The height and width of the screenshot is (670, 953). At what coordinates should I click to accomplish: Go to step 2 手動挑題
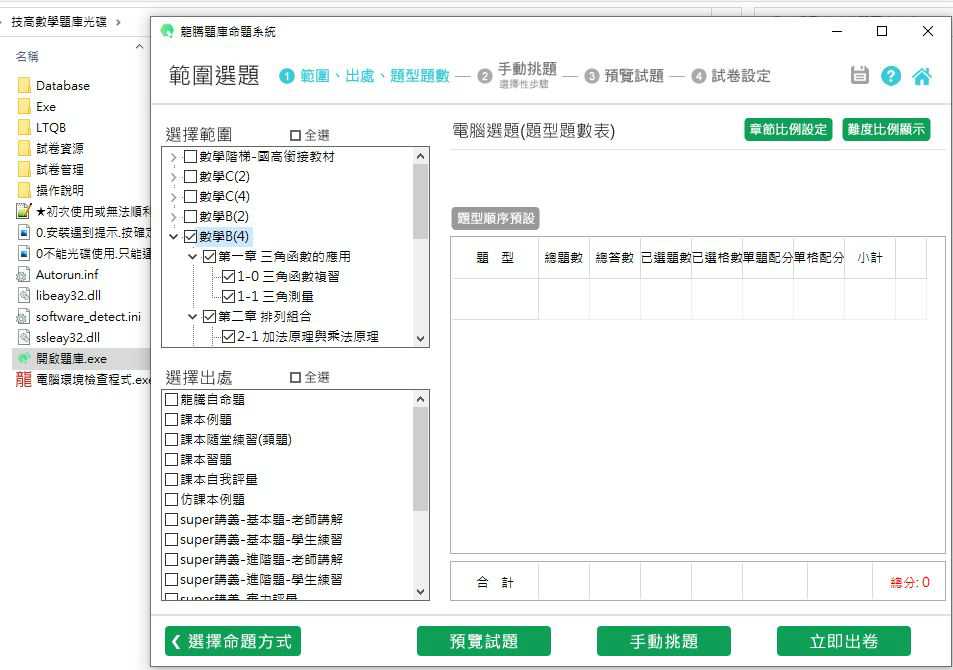[x=517, y=75]
